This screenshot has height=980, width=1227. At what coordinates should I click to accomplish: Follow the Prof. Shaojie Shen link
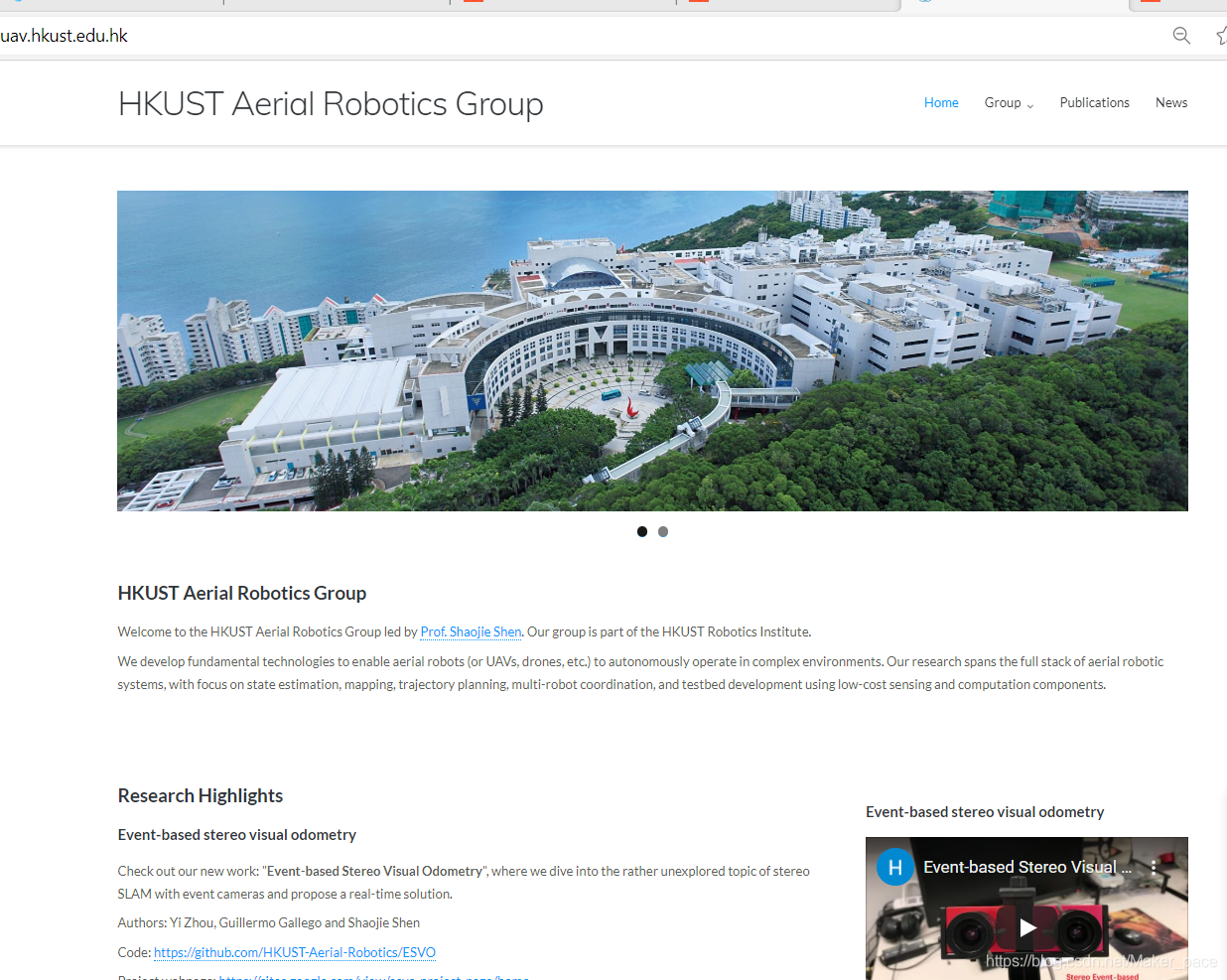tap(471, 631)
